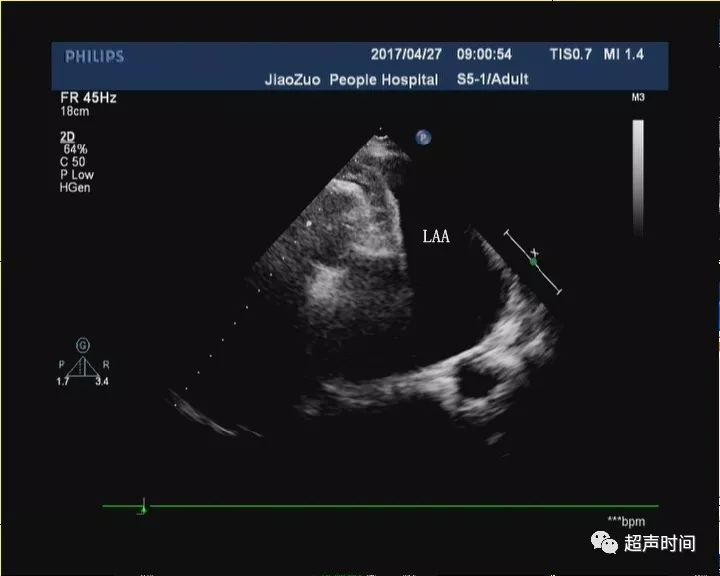
Task: Click the ECG trigger marker on green trace
Action: click(x=144, y=507)
